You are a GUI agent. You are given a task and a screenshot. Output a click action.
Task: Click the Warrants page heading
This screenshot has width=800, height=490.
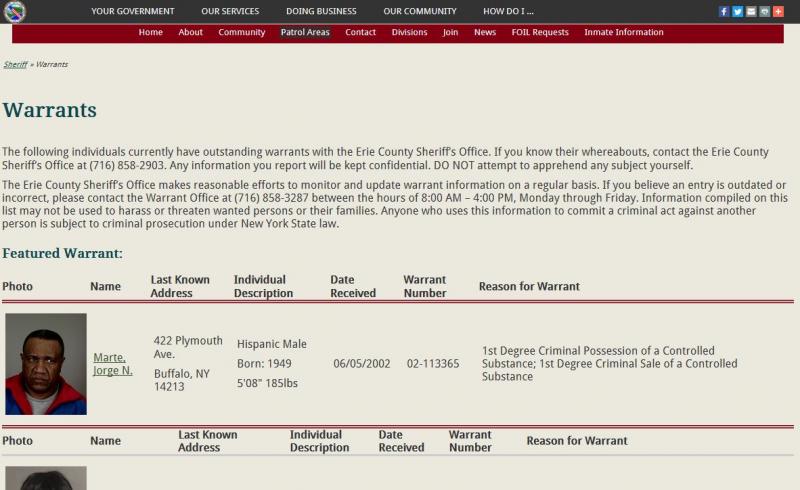tap(49, 110)
